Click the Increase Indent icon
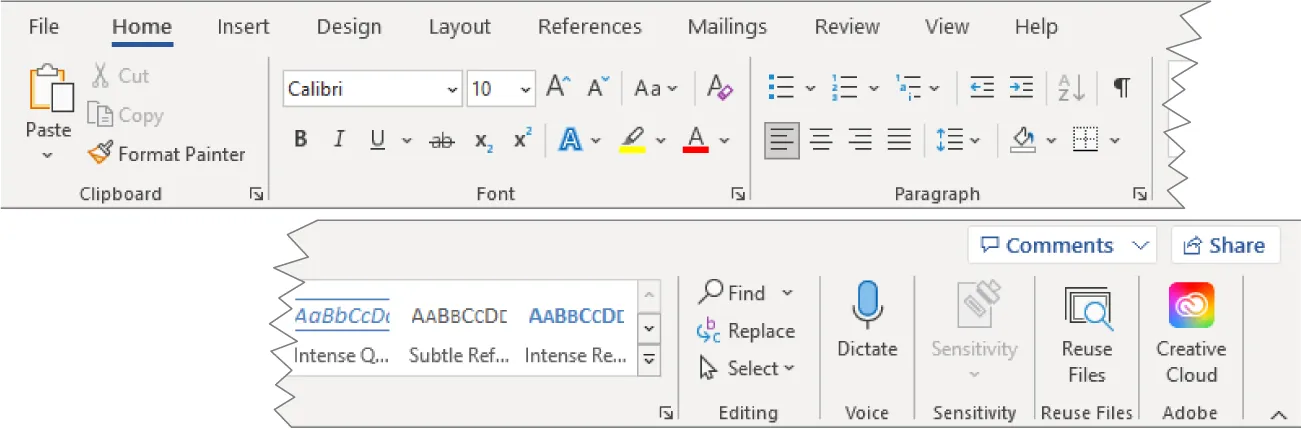This screenshot has height=429, width=1301. coord(1020,88)
